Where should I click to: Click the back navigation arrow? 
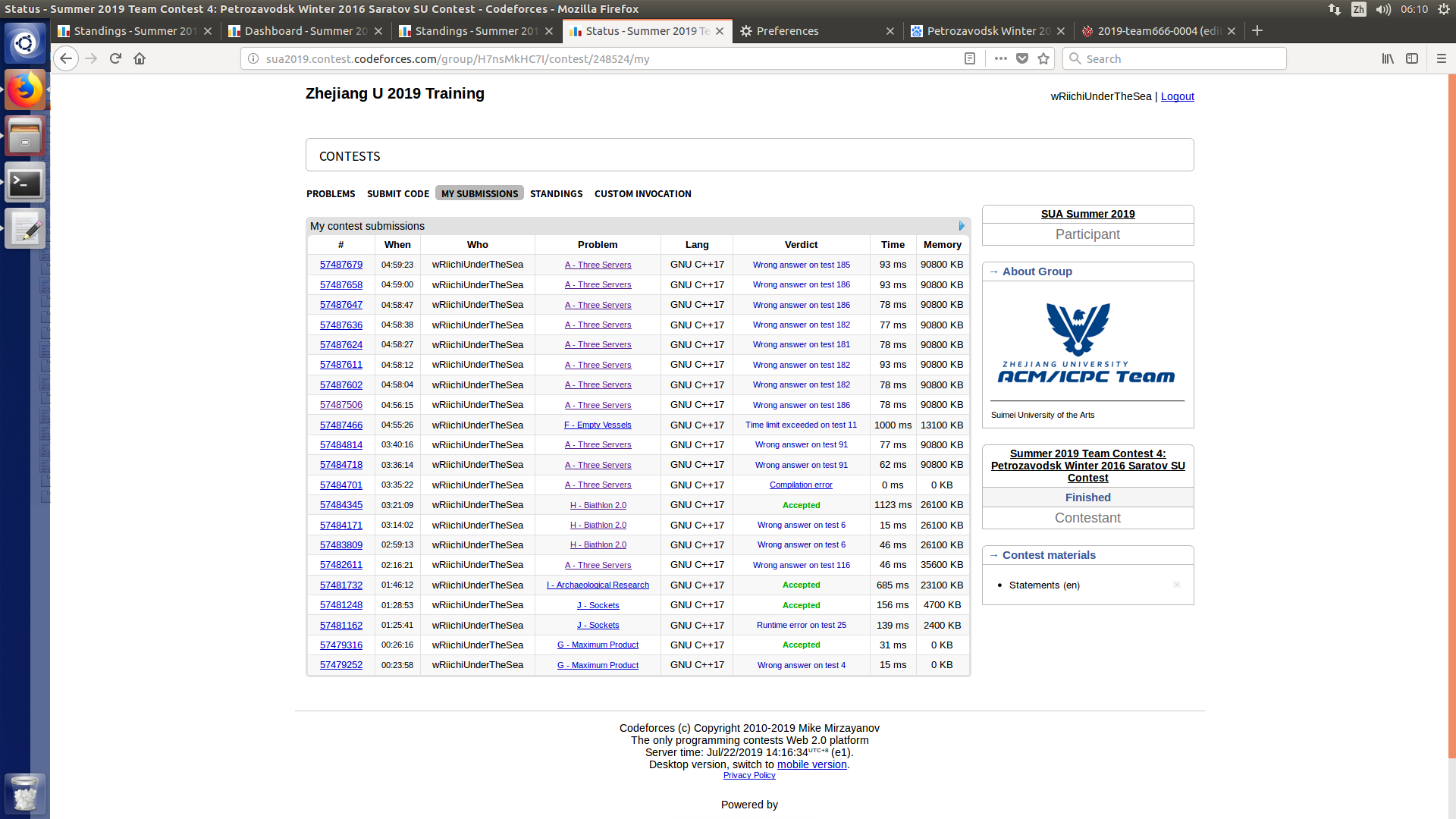point(66,58)
